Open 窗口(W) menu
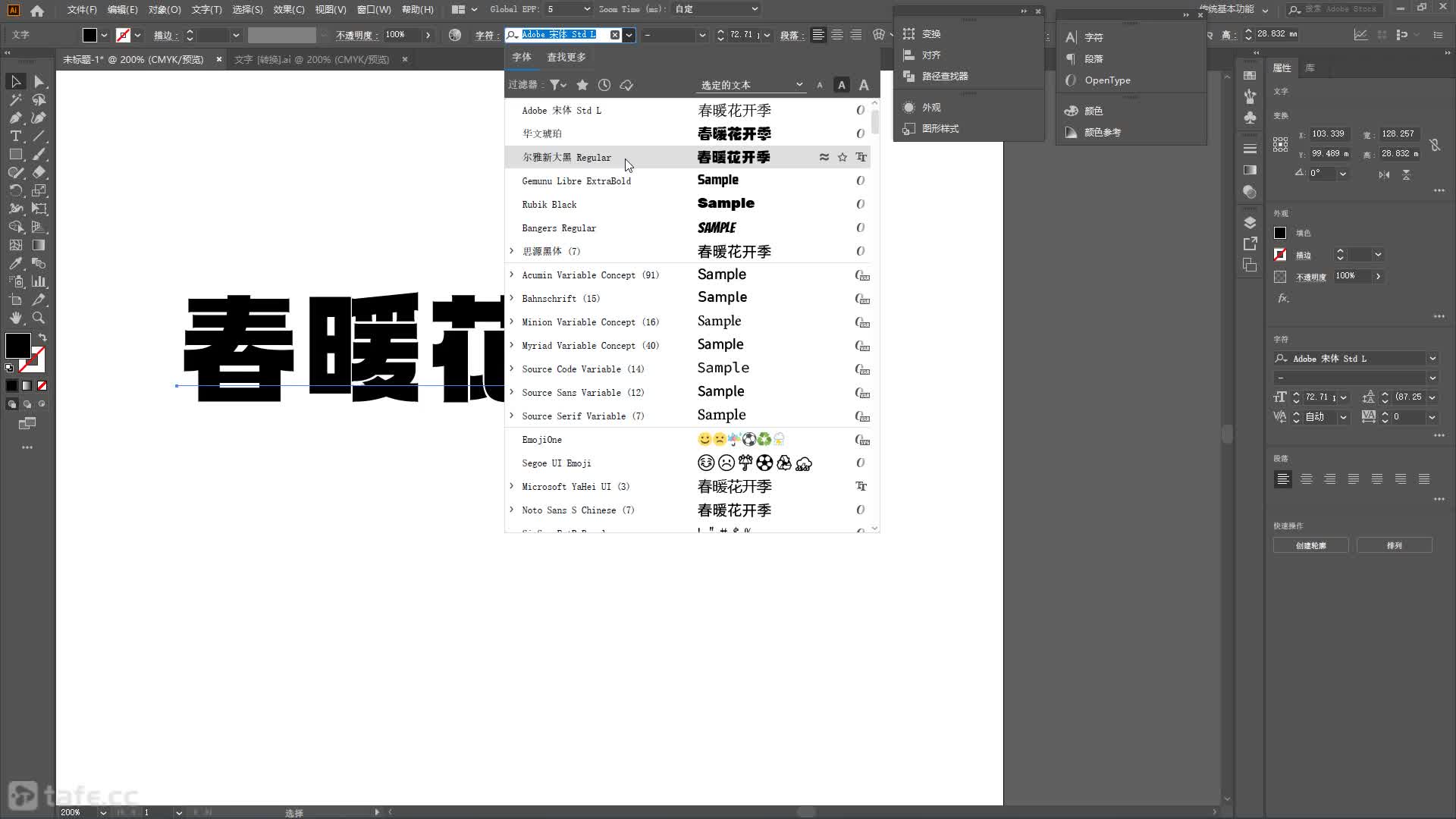1456x819 pixels. 374,10
